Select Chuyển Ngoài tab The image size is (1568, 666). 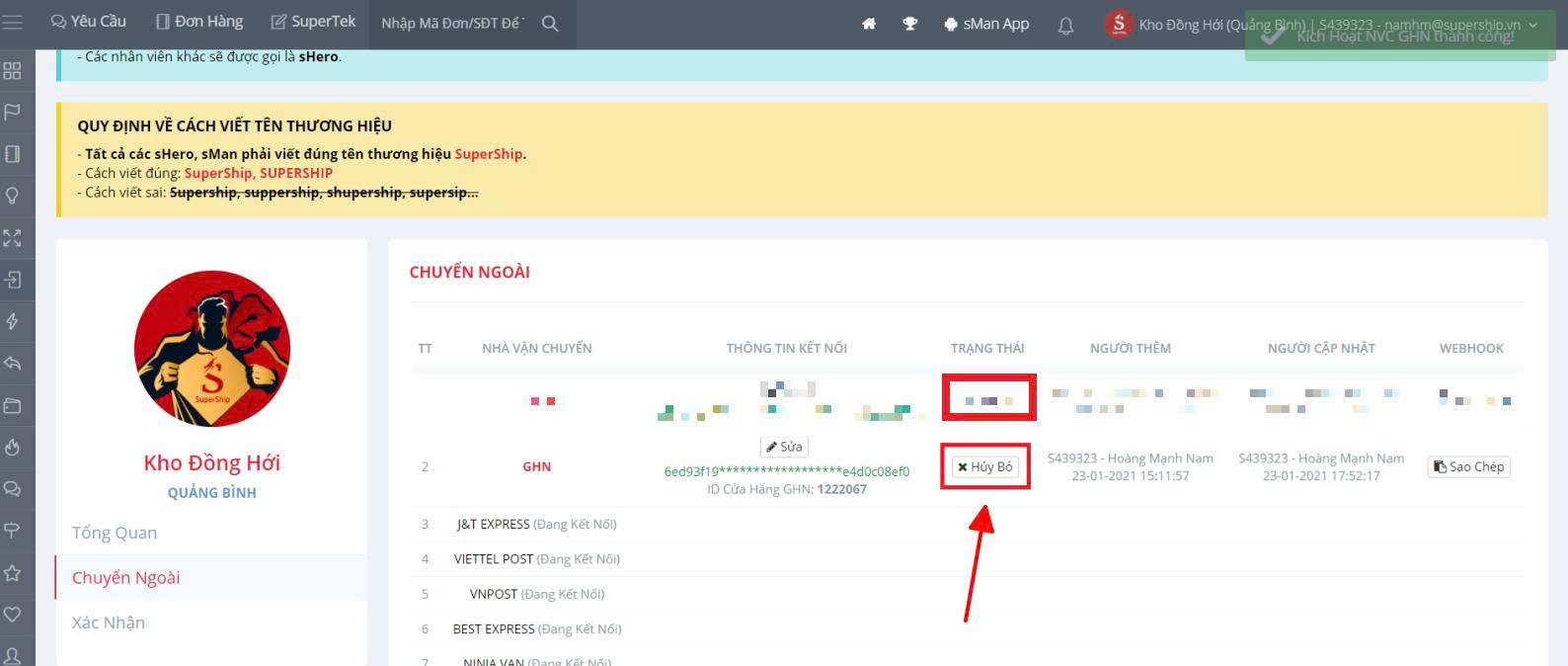click(211, 577)
